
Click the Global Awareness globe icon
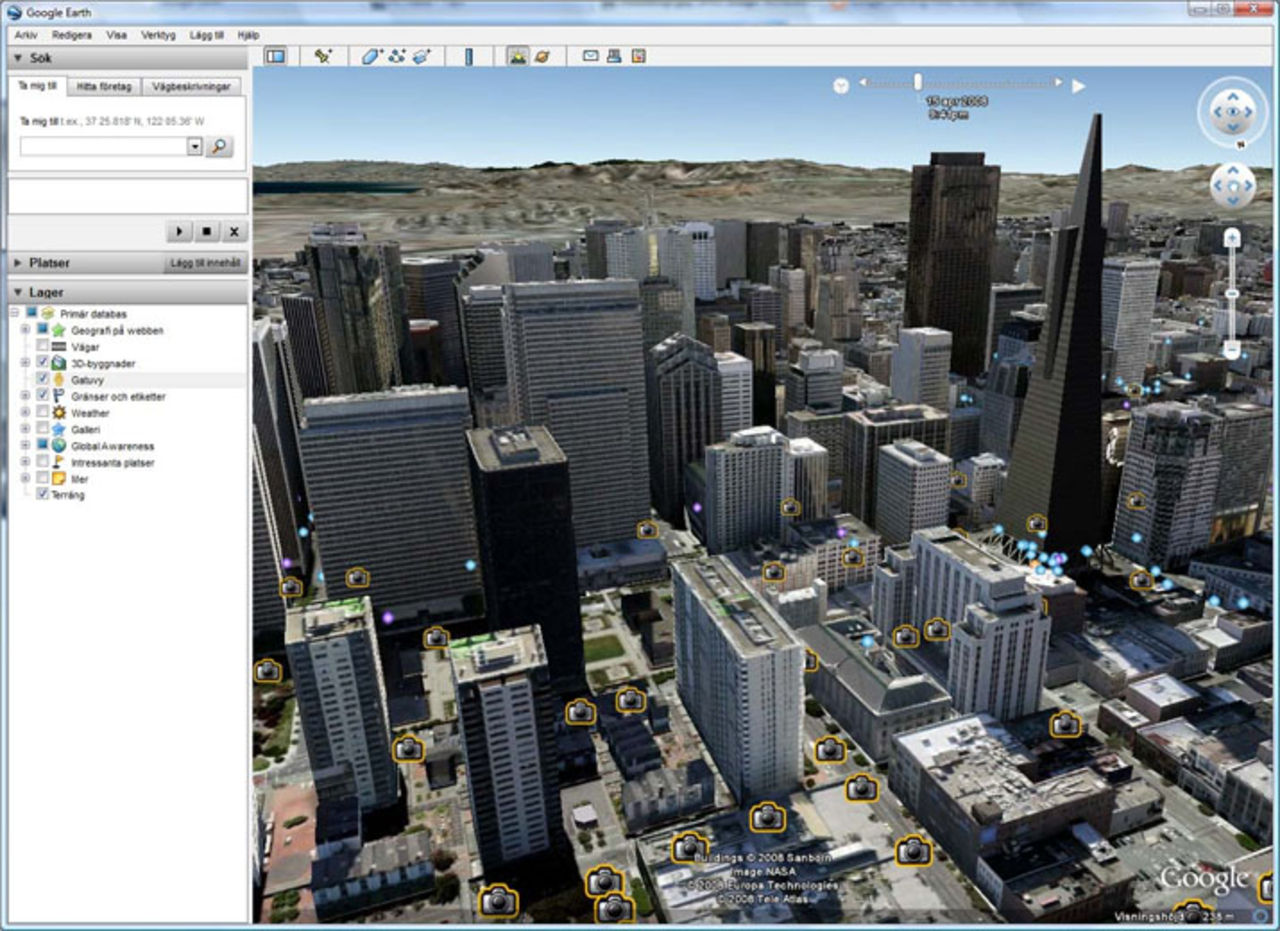tap(59, 446)
